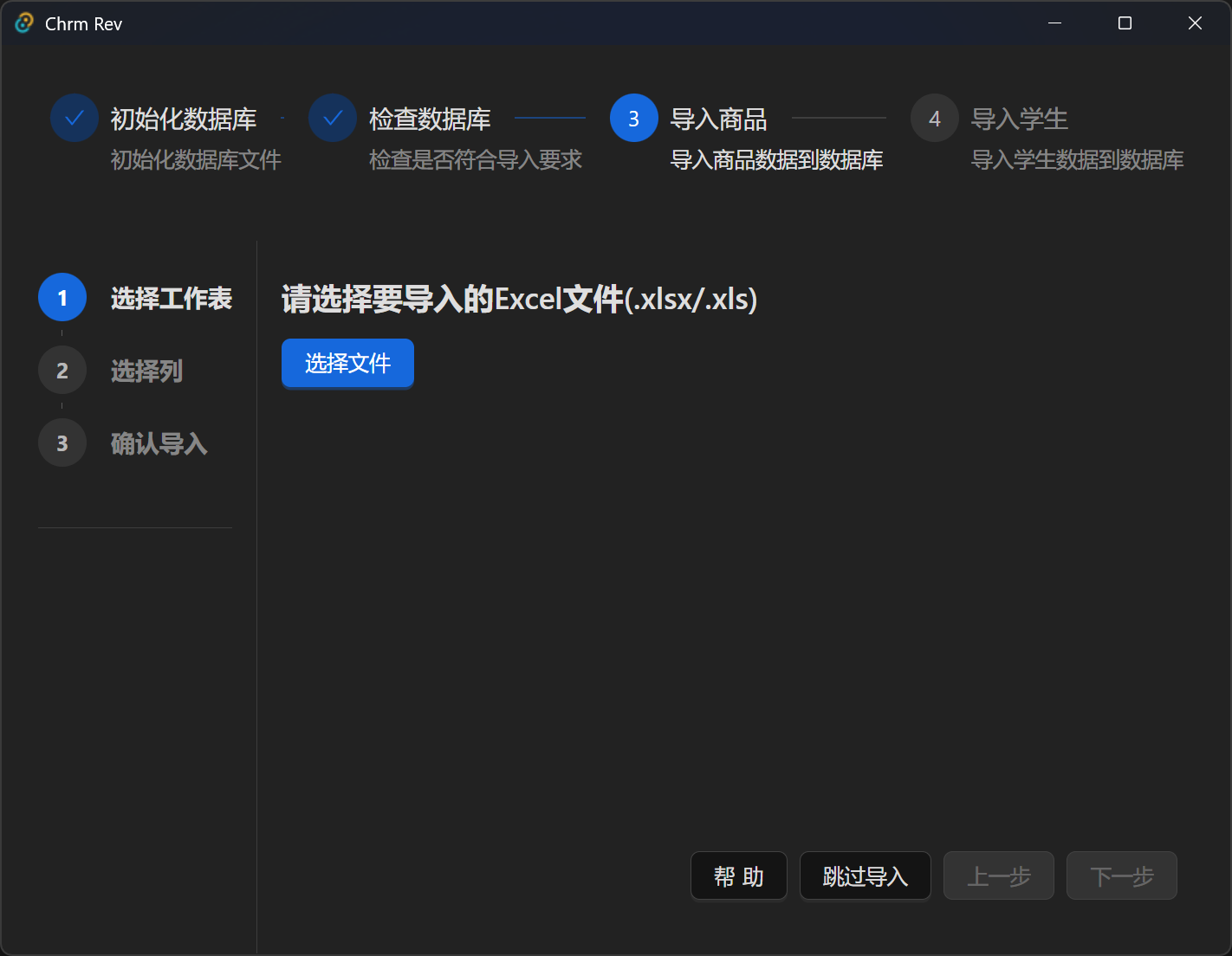The height and width of the screenshot is (956, 1232).
Task: Click the checkmark icon for 初始化数据库
Action: click(75, 118)
